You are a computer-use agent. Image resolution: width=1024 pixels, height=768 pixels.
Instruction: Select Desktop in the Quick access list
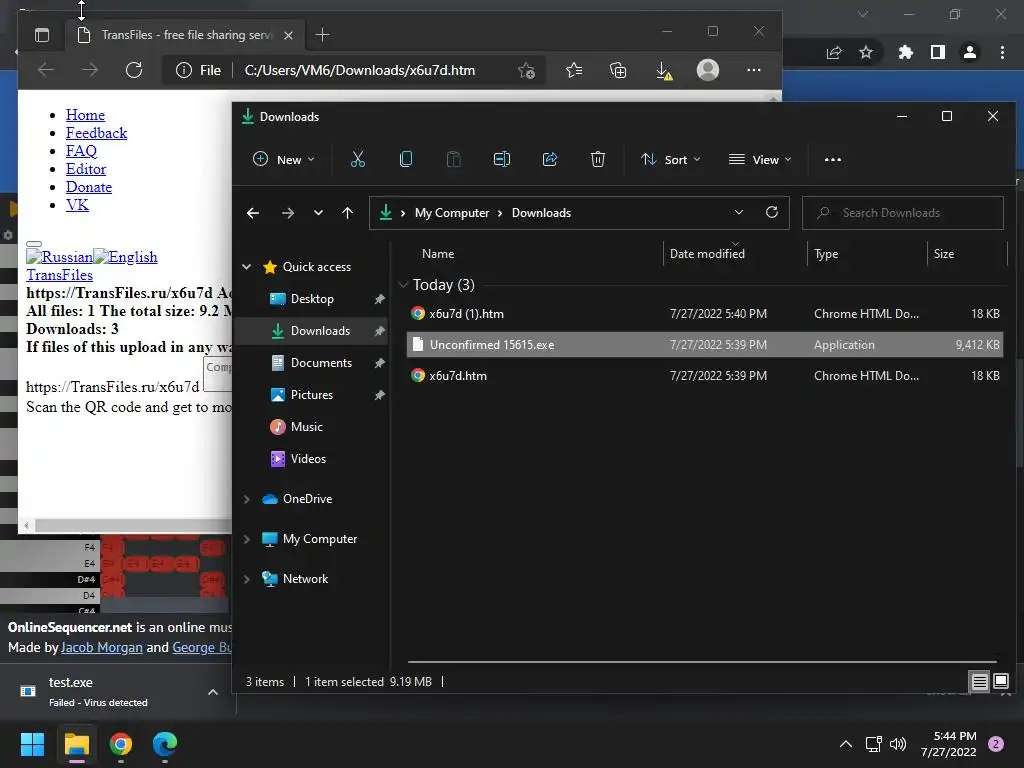[311, 298]
